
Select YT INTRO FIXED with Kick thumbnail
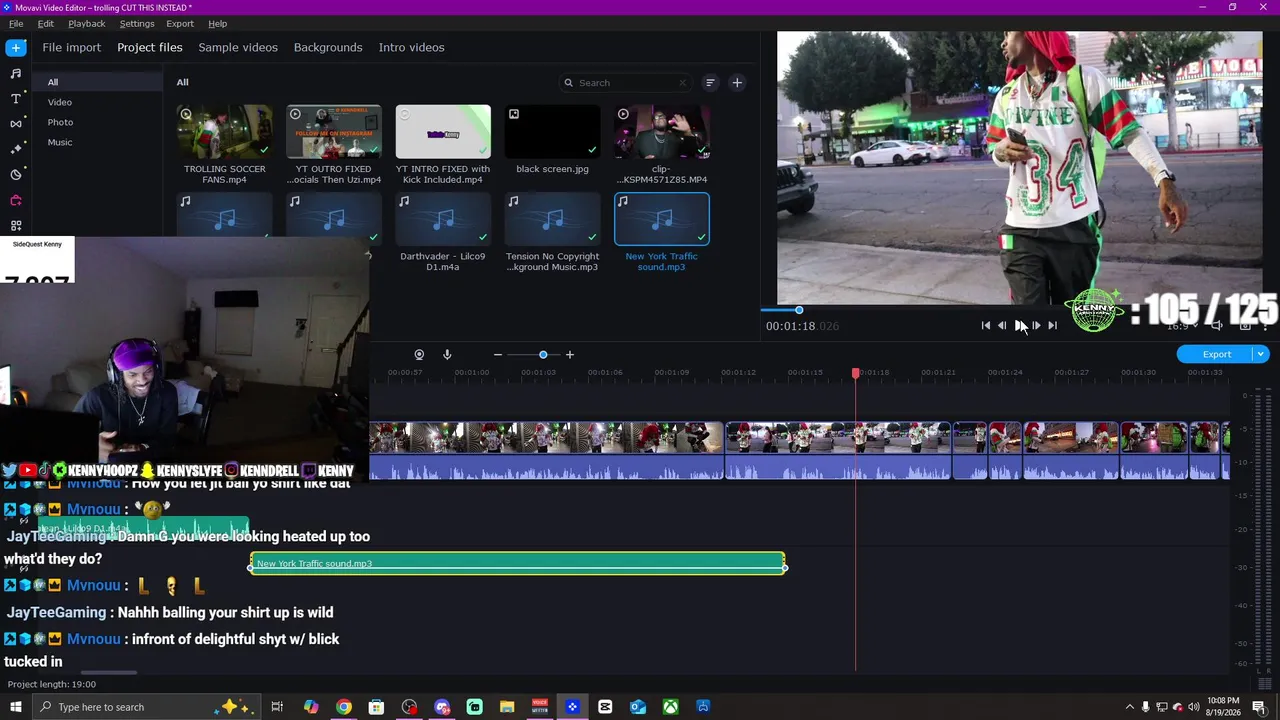[443, 132]
